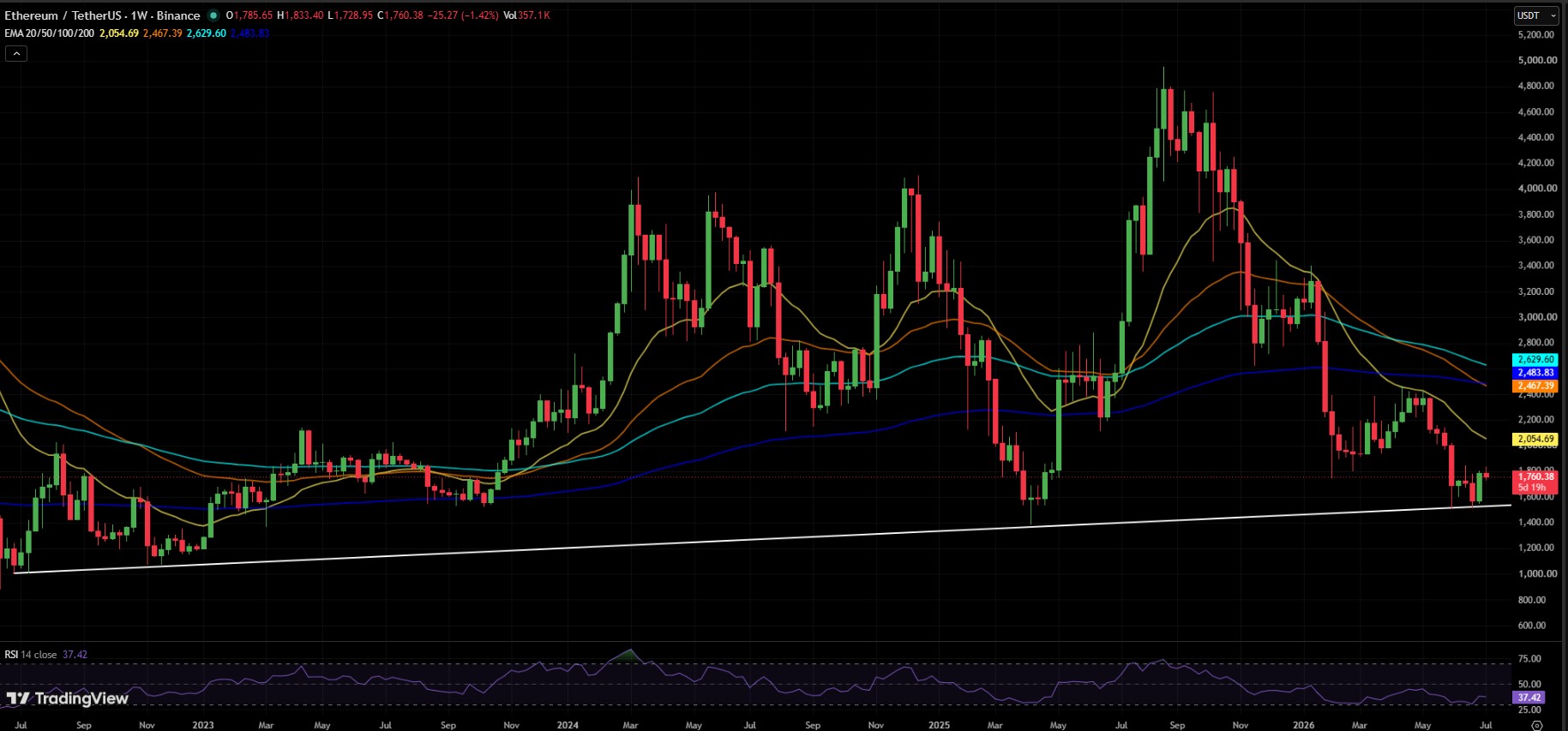
Task: Click the 2023 label on time axis
Action: [x=203, y=725]
